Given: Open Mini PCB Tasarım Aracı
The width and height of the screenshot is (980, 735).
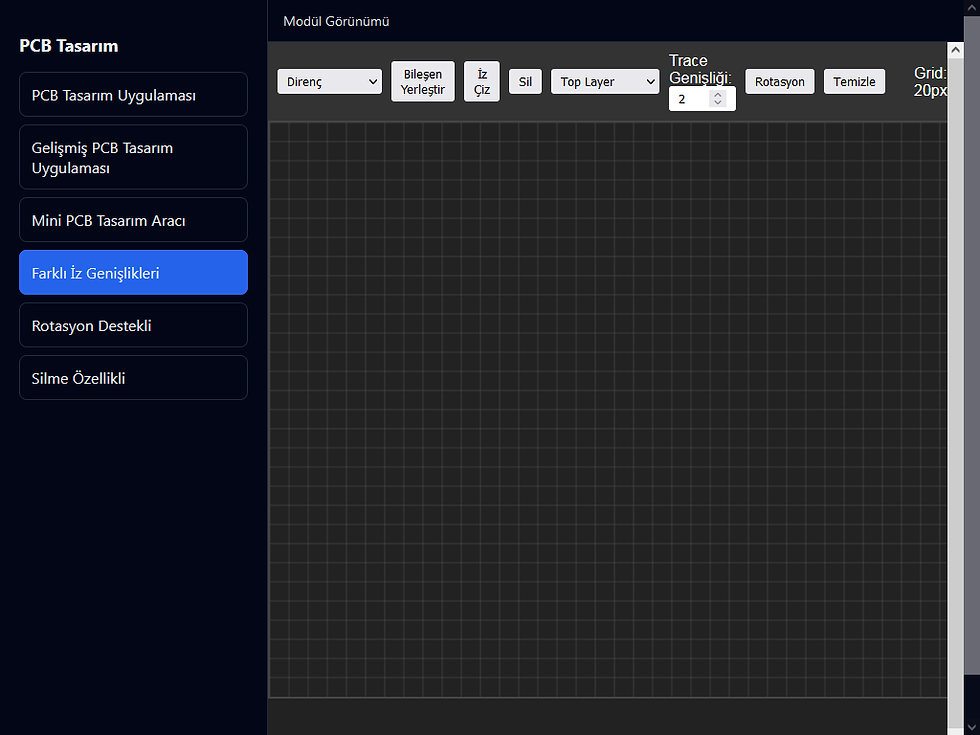Looking at the screenshot, I should coord(133,220).
